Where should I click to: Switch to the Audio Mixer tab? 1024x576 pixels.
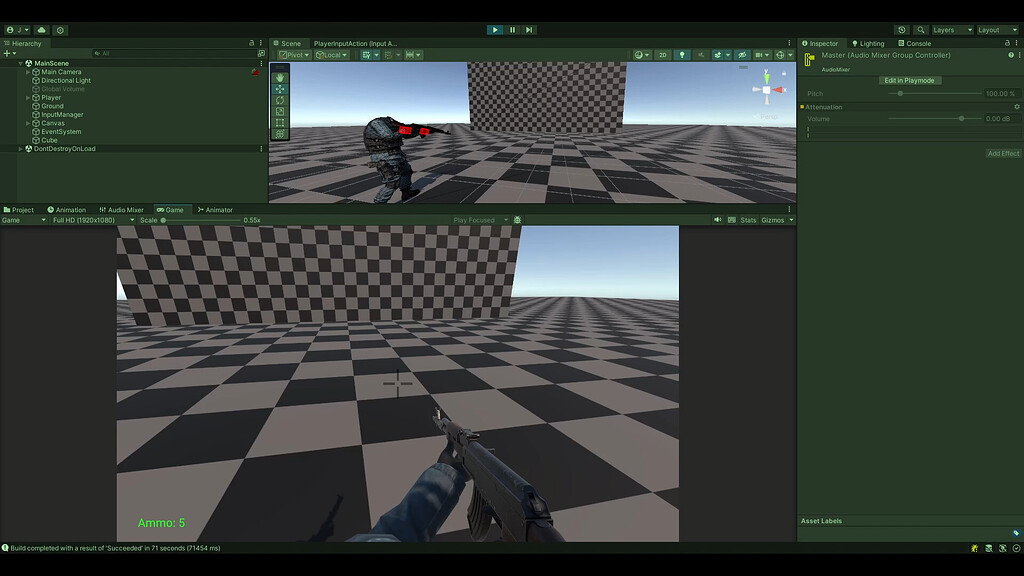tap(121, 210)
